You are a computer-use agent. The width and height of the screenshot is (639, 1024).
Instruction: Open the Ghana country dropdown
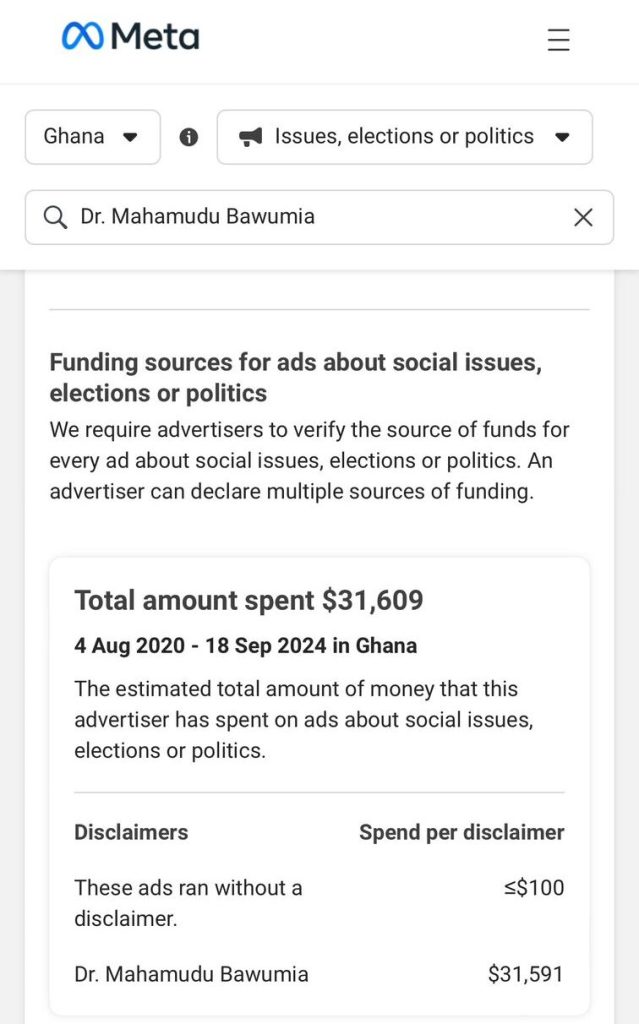click(92, 137)
